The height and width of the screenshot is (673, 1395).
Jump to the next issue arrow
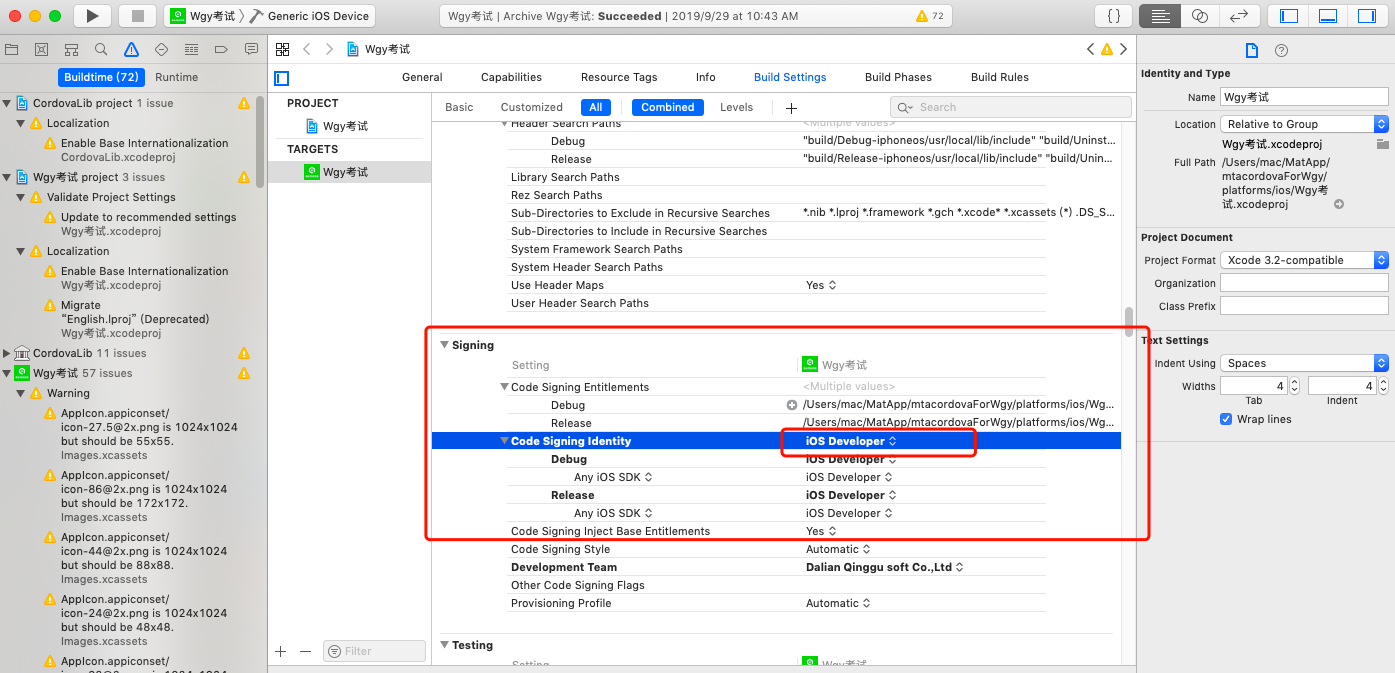pyautogui.click(x=1124, y=49)
